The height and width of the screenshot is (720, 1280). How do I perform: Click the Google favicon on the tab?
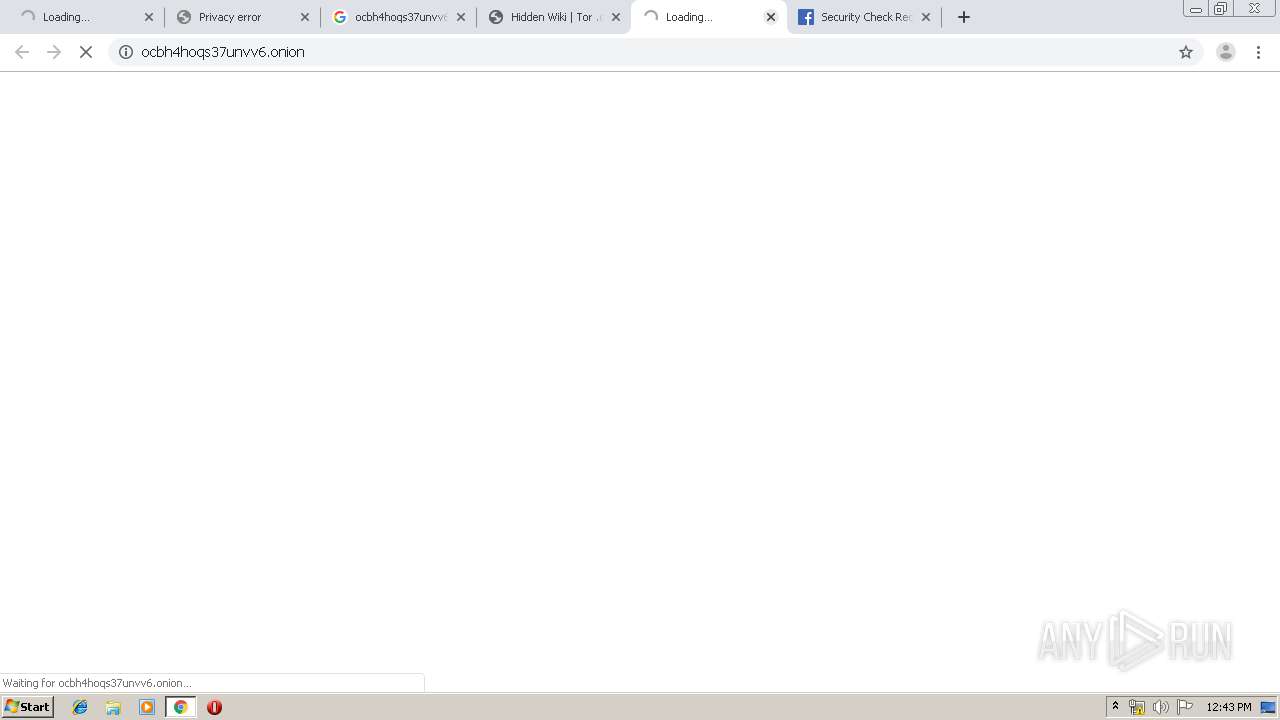tap(340, 17)
